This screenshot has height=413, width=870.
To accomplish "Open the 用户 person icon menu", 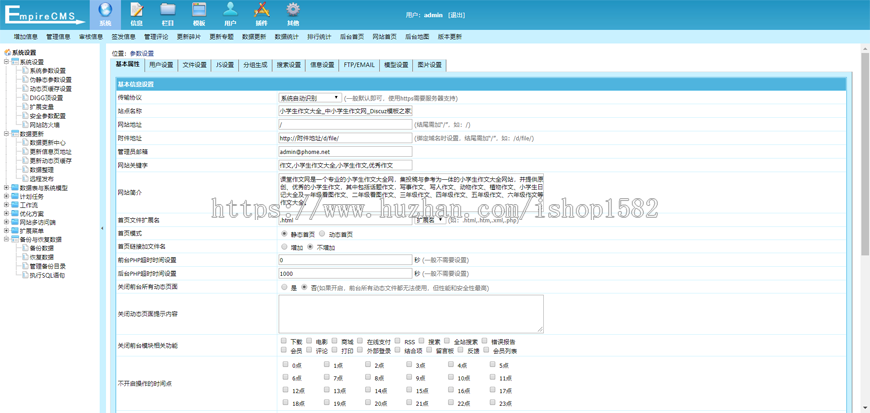I will click(x=230, y=14).
